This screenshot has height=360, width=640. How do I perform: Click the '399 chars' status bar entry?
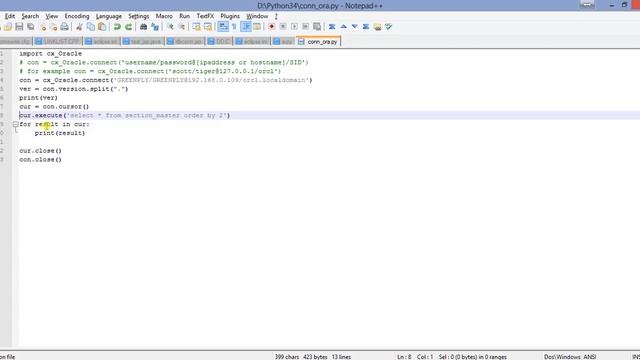tap(287, 357)
